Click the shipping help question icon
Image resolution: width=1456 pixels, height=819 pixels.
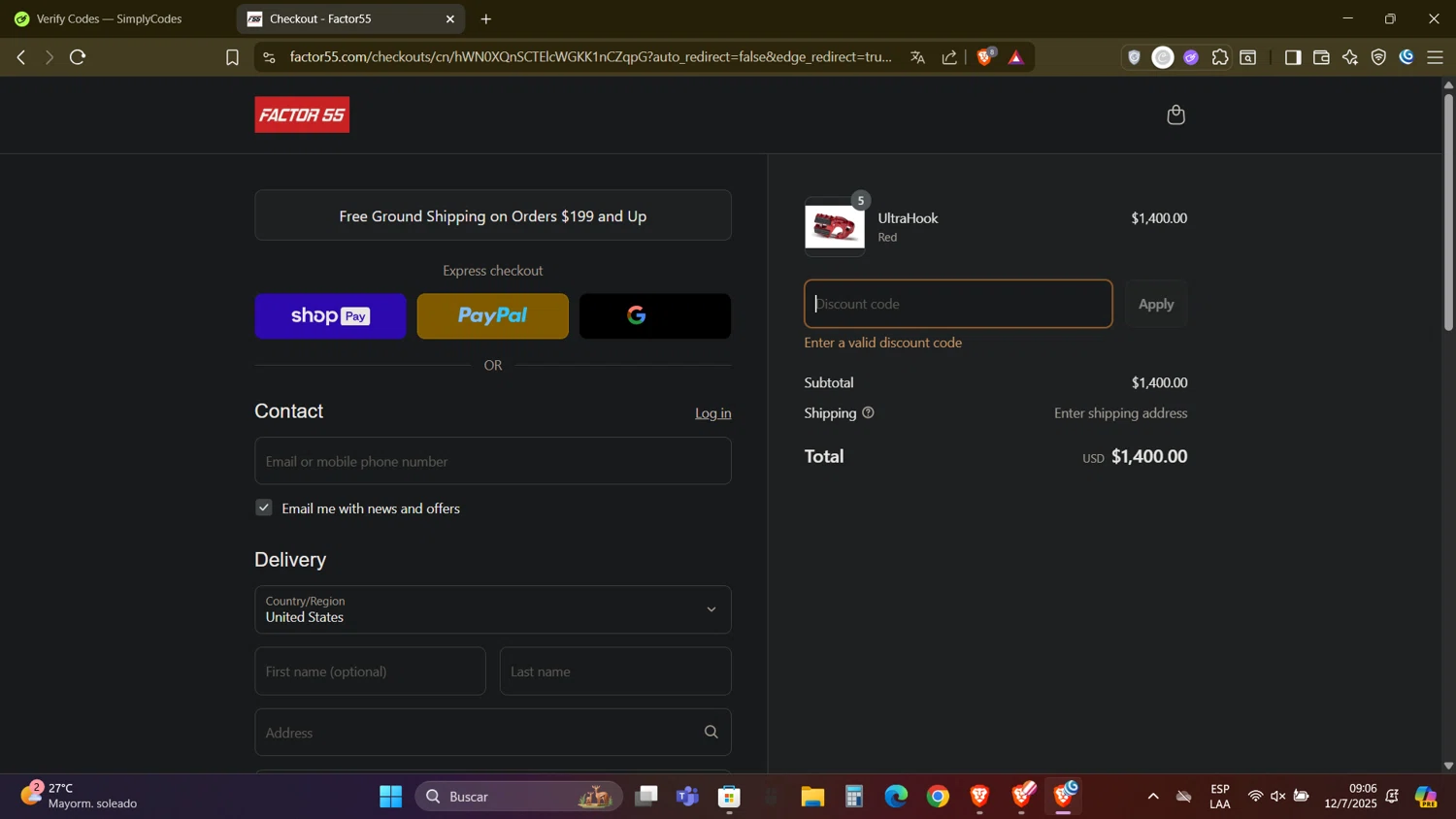click(x=868, y=412)
